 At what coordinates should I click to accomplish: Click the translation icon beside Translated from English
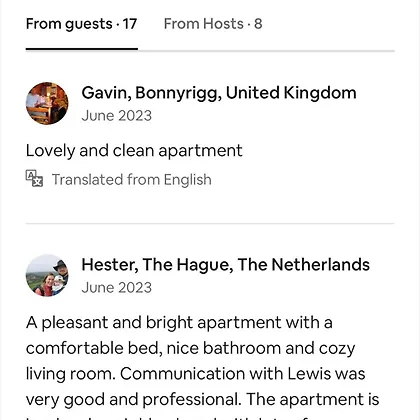click(x=34, y=178)
